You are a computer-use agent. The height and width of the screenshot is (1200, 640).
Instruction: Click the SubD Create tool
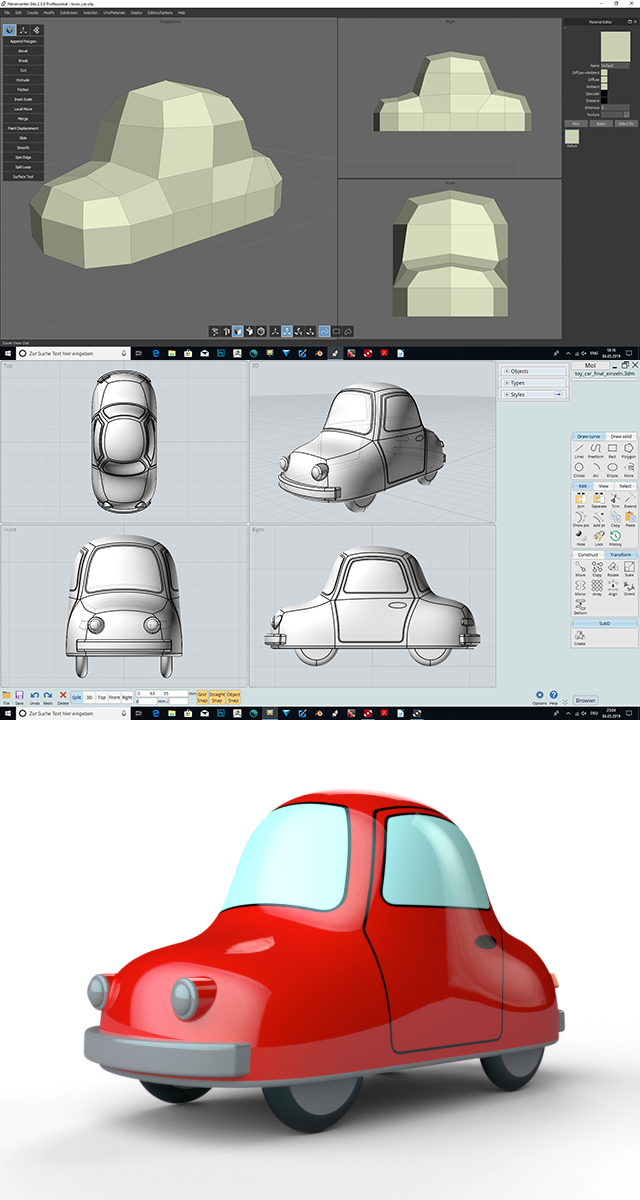click(x=579, y=638)
